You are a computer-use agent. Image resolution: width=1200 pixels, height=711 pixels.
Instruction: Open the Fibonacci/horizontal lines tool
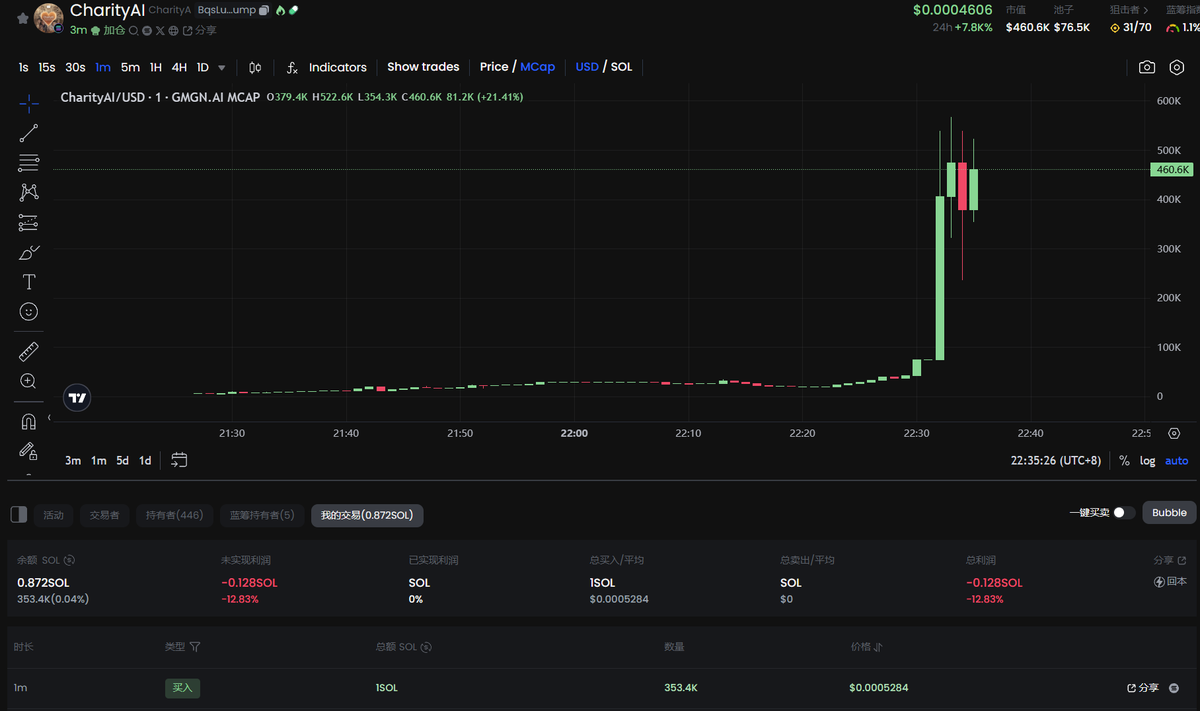pyautogui.click(x=29, y=162)
